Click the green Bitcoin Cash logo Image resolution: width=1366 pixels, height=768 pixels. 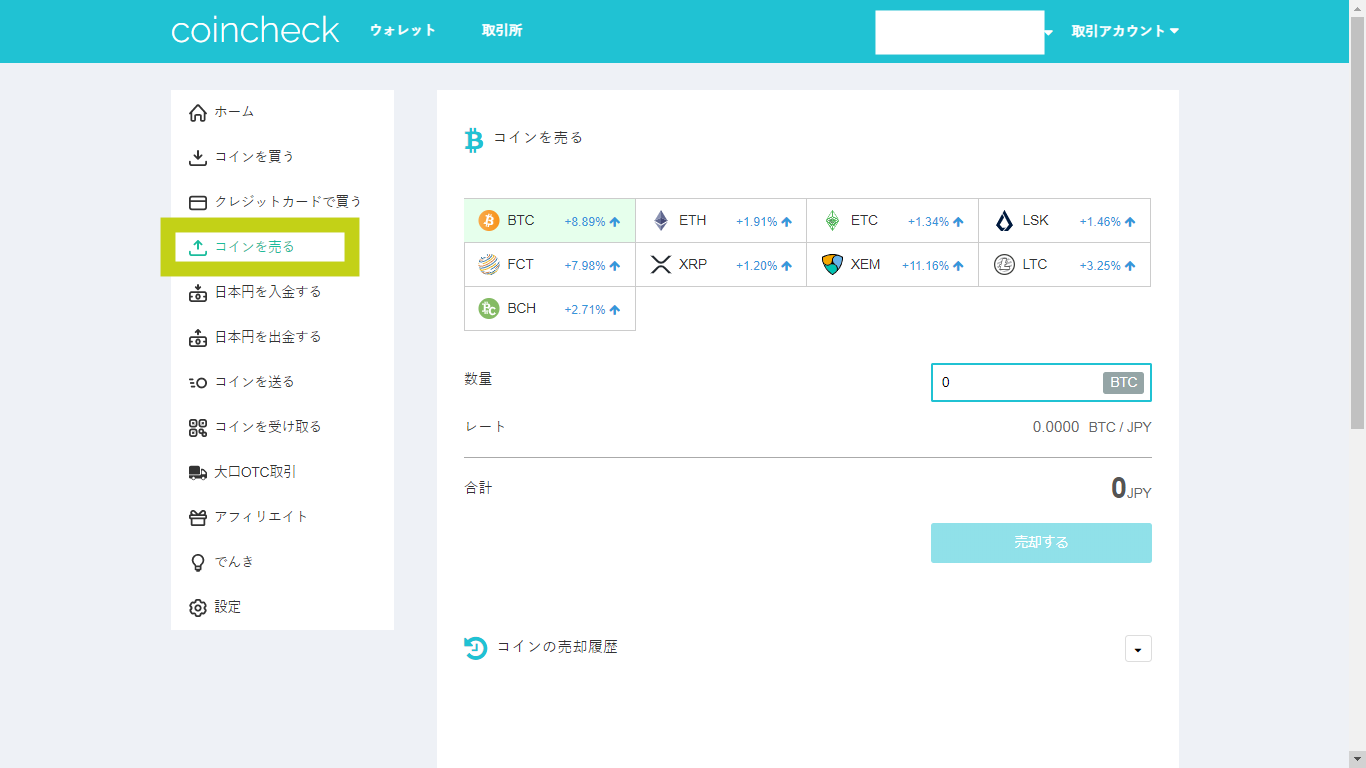click(x=489, y=308)
